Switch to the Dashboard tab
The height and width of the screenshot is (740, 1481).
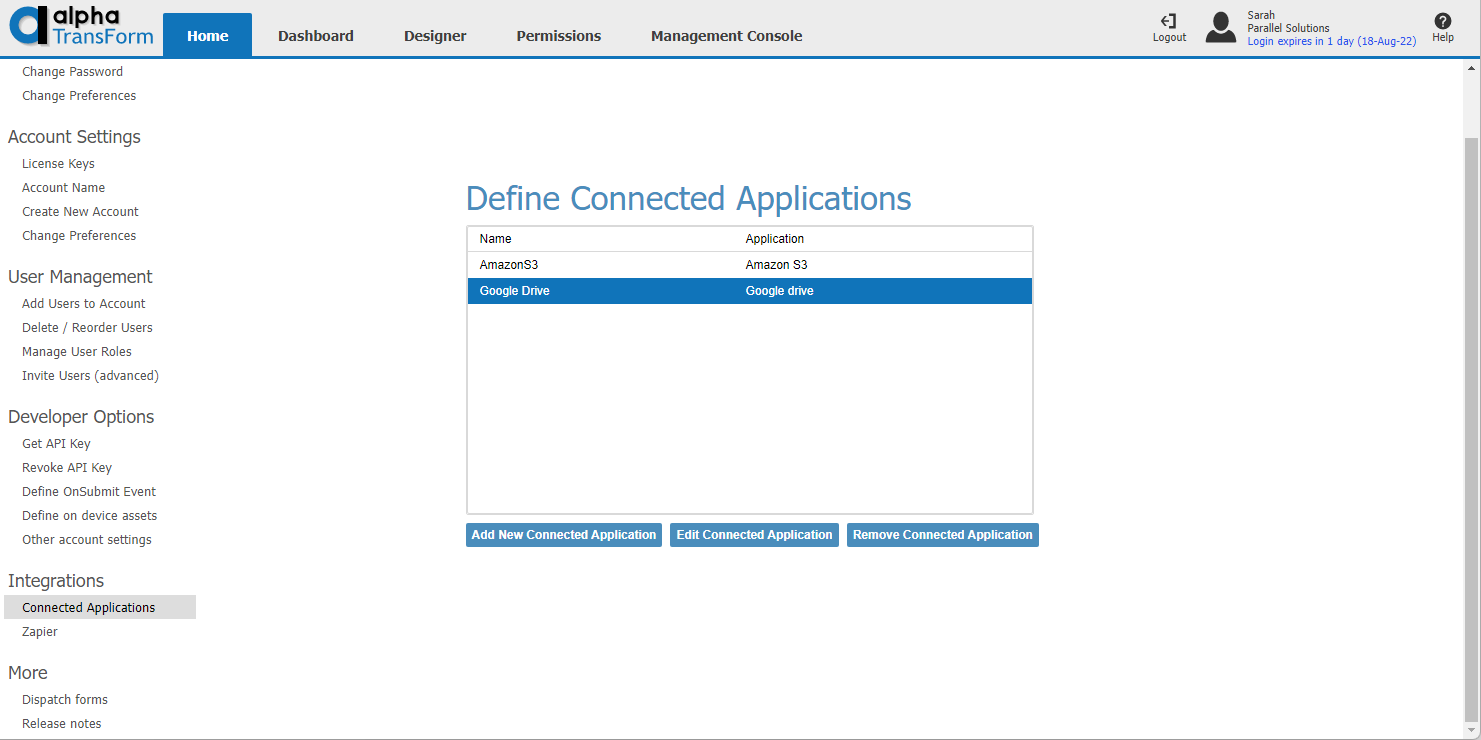[x=315, y=35]
